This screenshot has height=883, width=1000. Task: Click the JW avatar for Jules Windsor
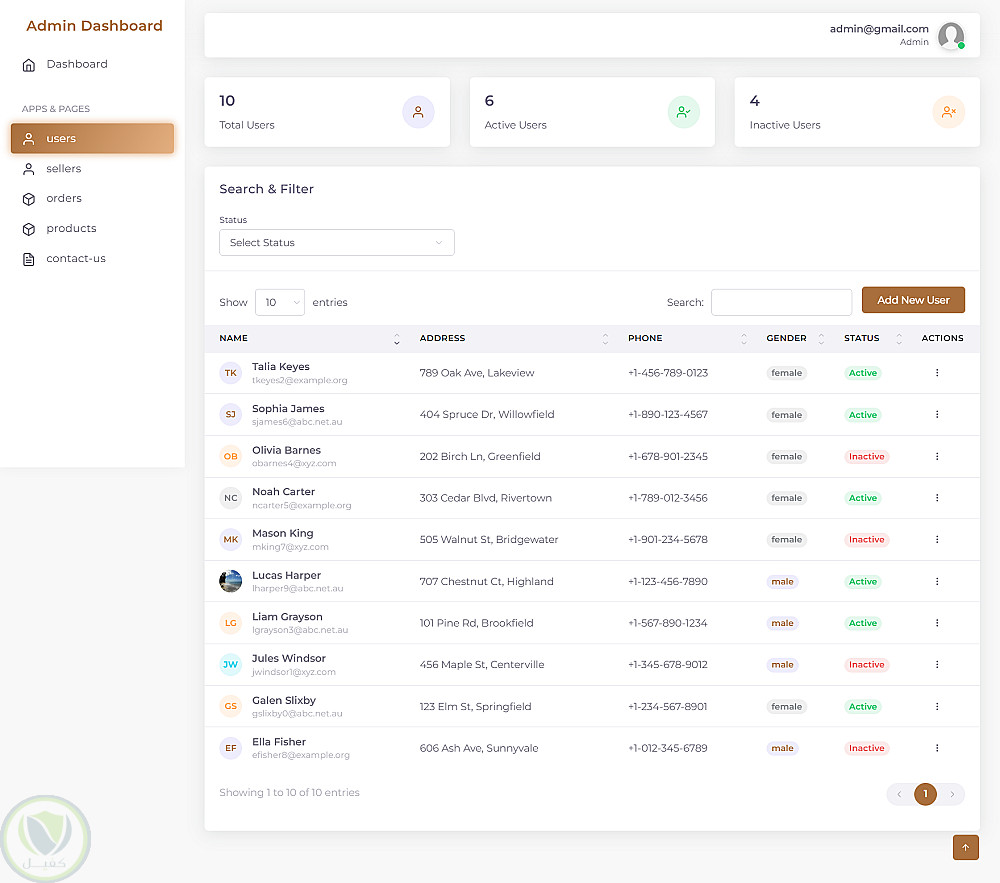[x=230, y=664]
